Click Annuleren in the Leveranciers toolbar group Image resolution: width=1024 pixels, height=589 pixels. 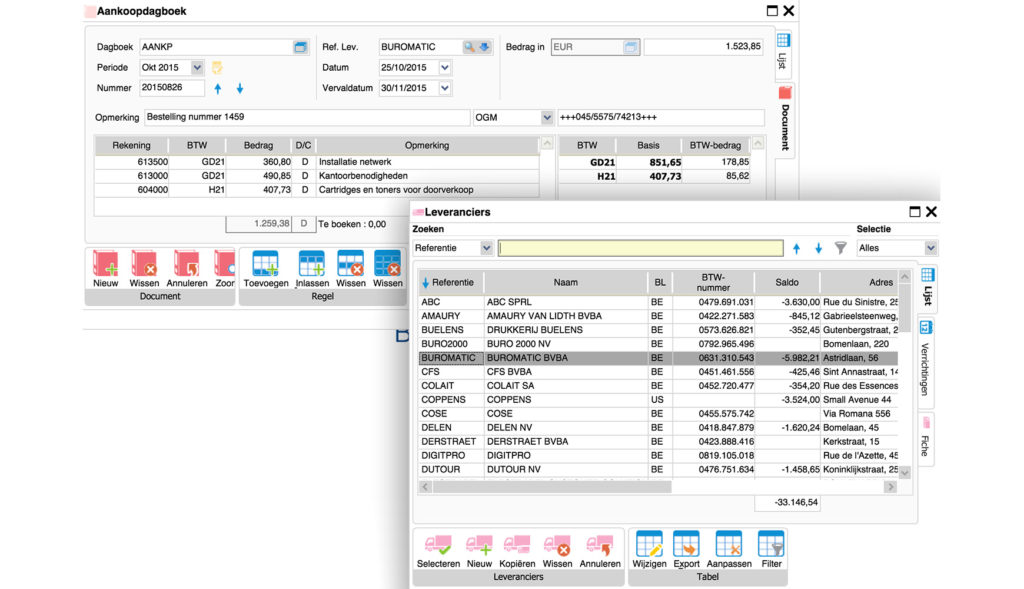tap(600, 550)
